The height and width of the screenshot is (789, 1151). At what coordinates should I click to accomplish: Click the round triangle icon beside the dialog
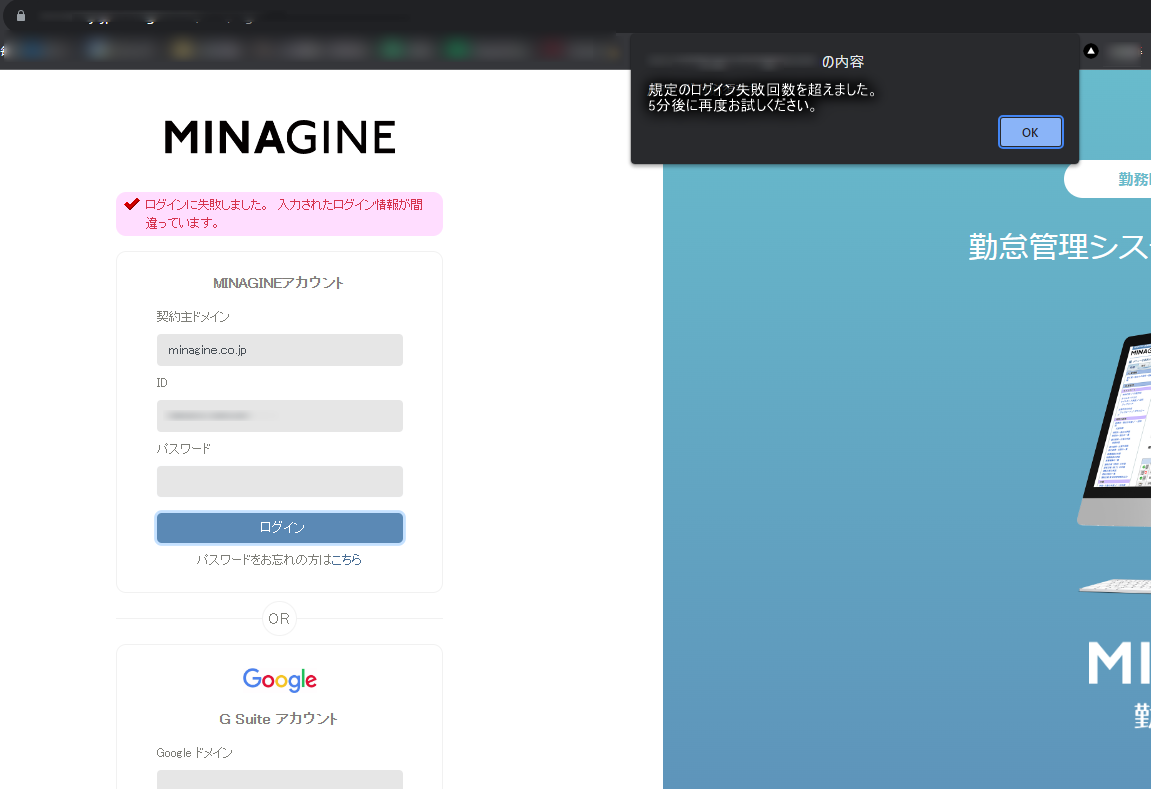click(x=1091, y=51)
